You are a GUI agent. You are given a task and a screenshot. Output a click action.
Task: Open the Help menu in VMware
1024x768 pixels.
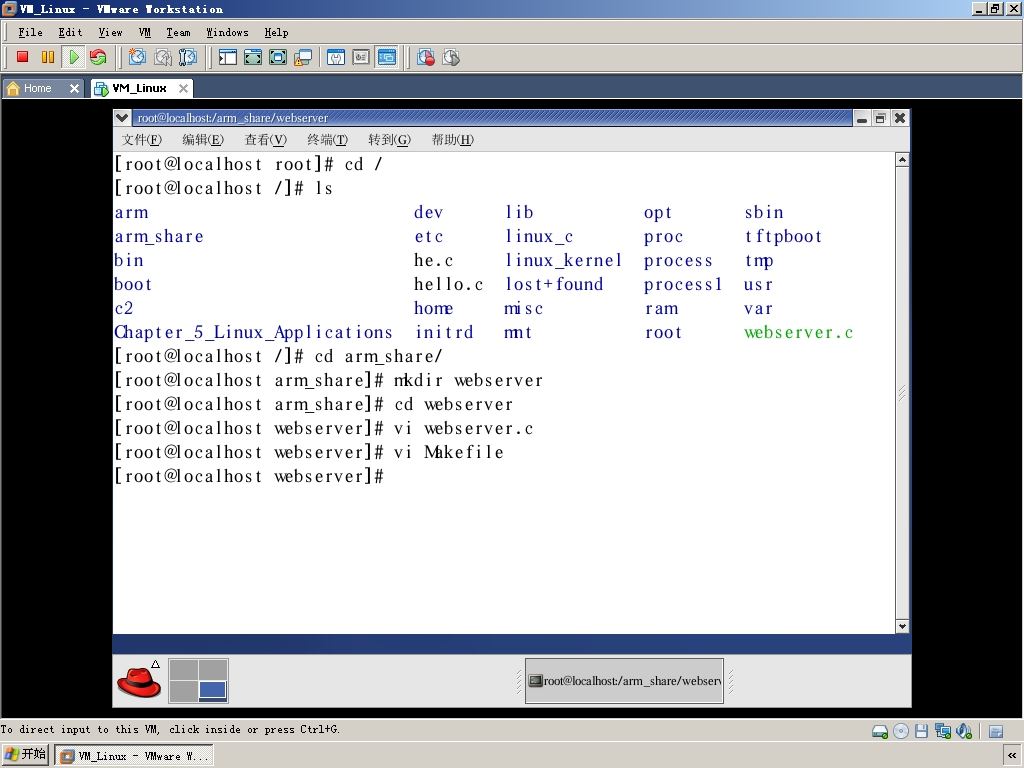pyautogui.click(x=276, y=32)
